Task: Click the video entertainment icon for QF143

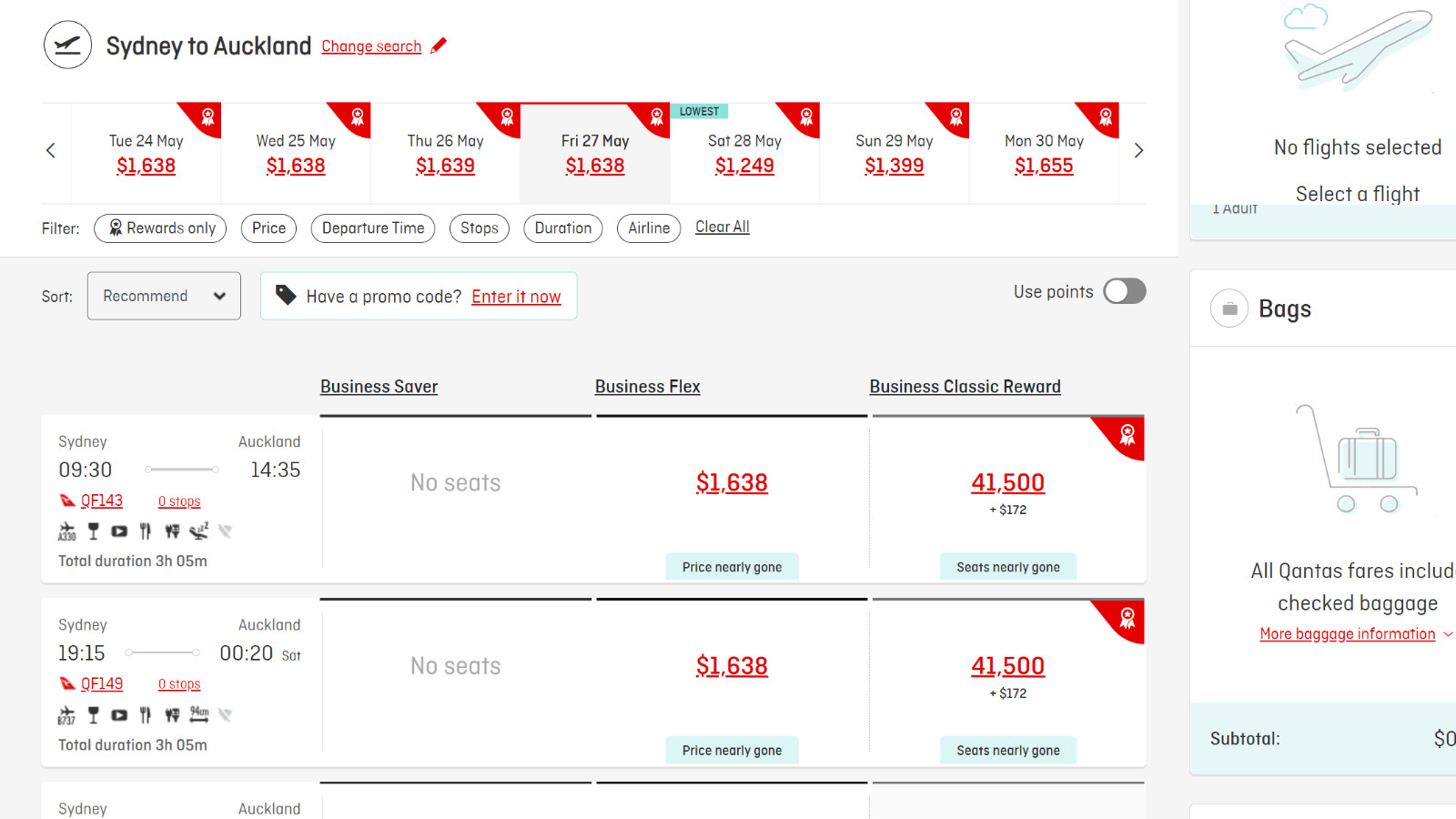Action: [x=119, y=531]
